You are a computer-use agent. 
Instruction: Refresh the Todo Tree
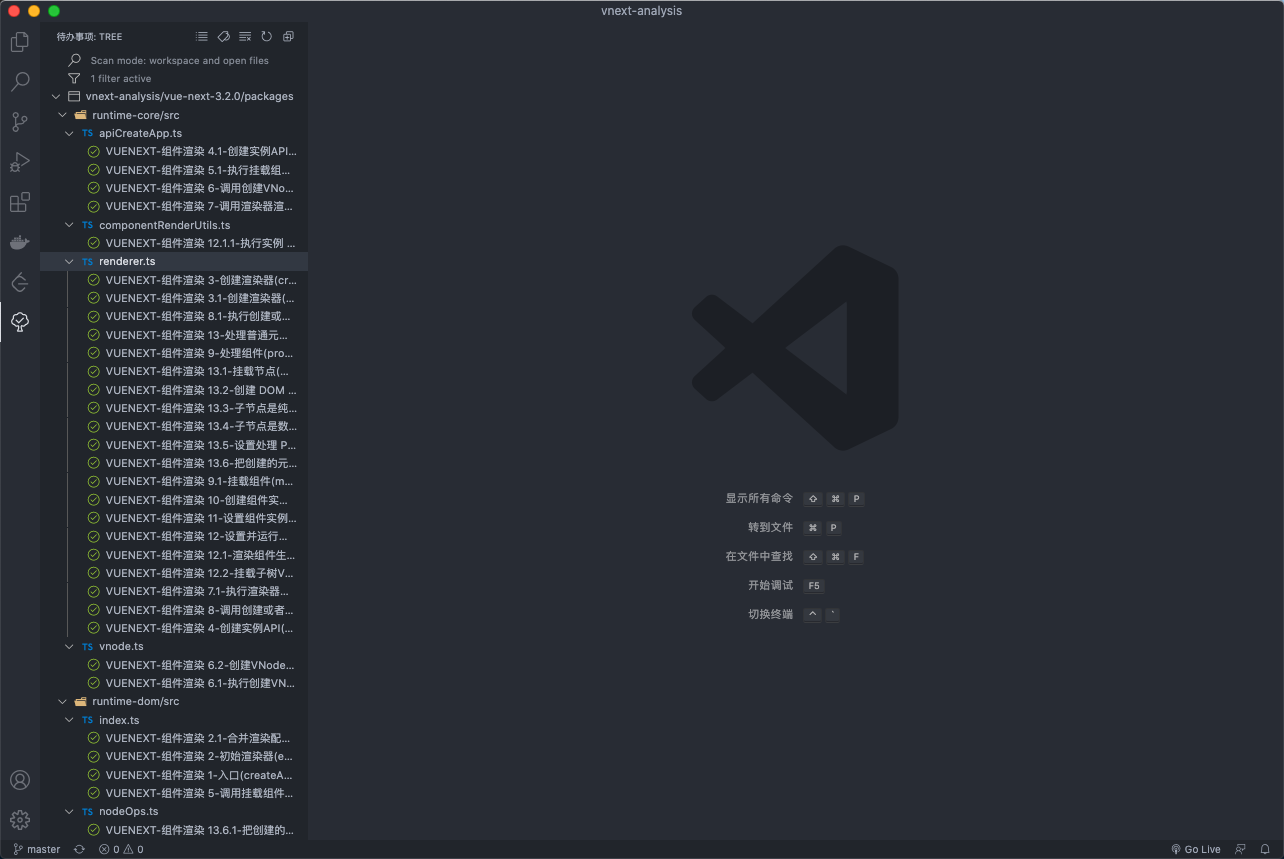tap(267, 36)
